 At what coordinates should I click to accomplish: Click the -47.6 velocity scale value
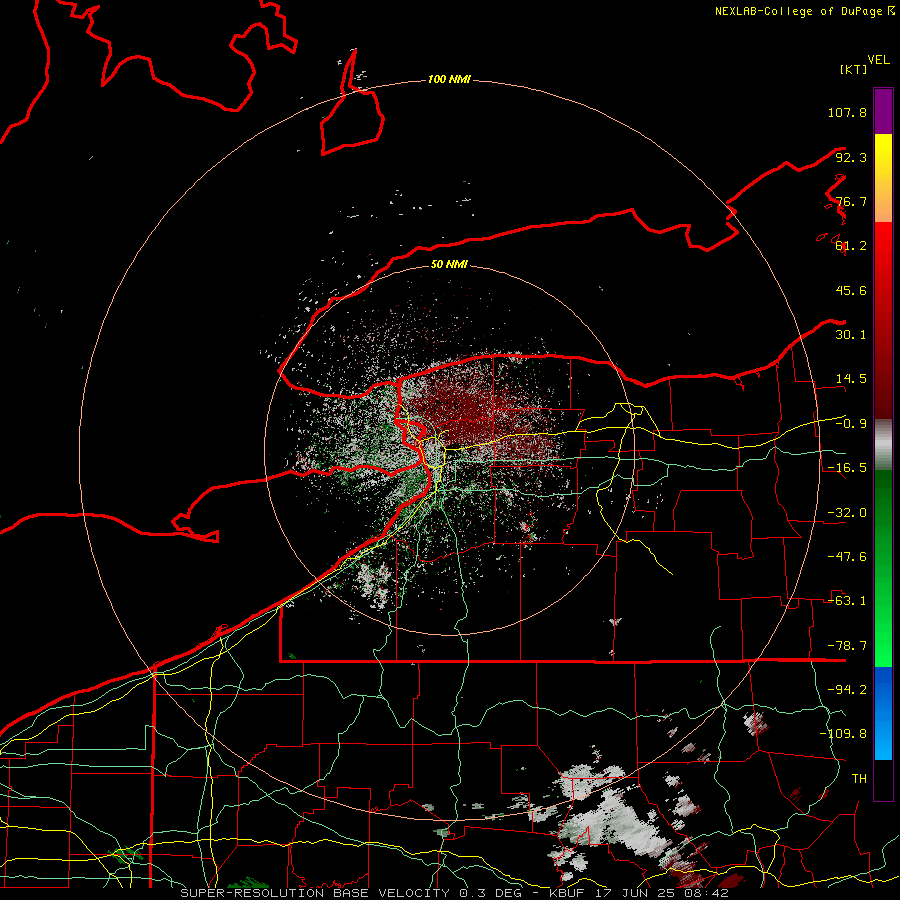pos(847,557)
